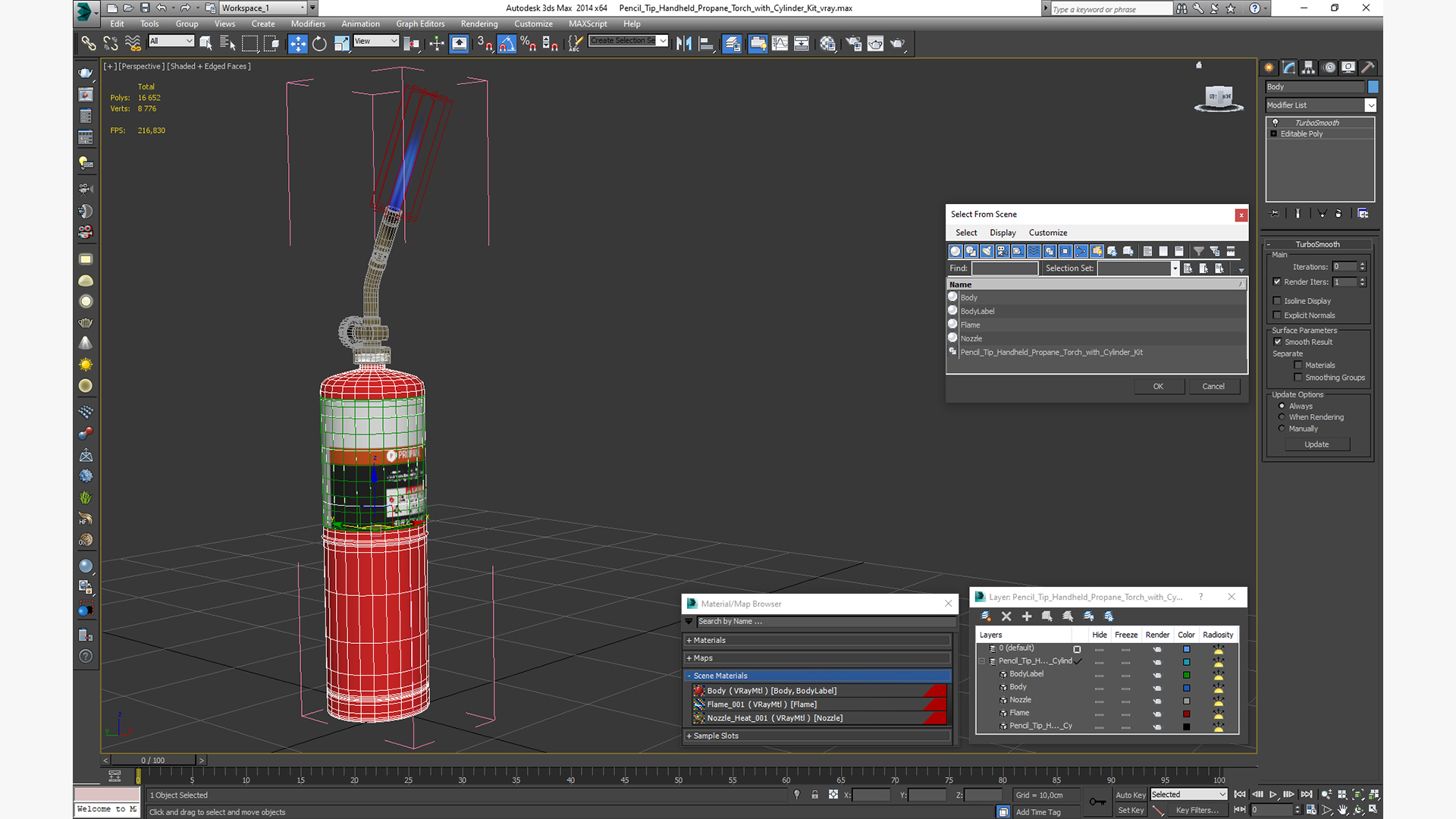Toggle Percent Snap in toolbar
Viewport: 1456px width, 819px height.
pyautogui.click(x=528, y=43)
